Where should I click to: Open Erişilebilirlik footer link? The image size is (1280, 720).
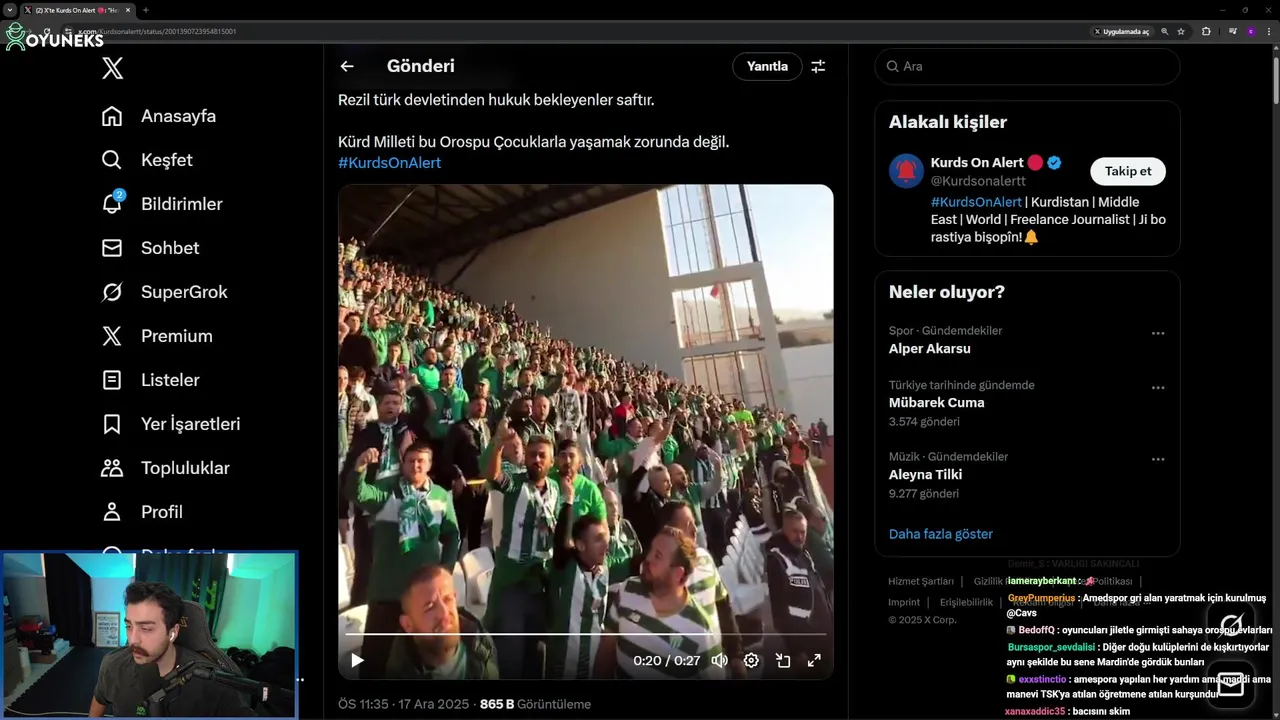point(966,602)
